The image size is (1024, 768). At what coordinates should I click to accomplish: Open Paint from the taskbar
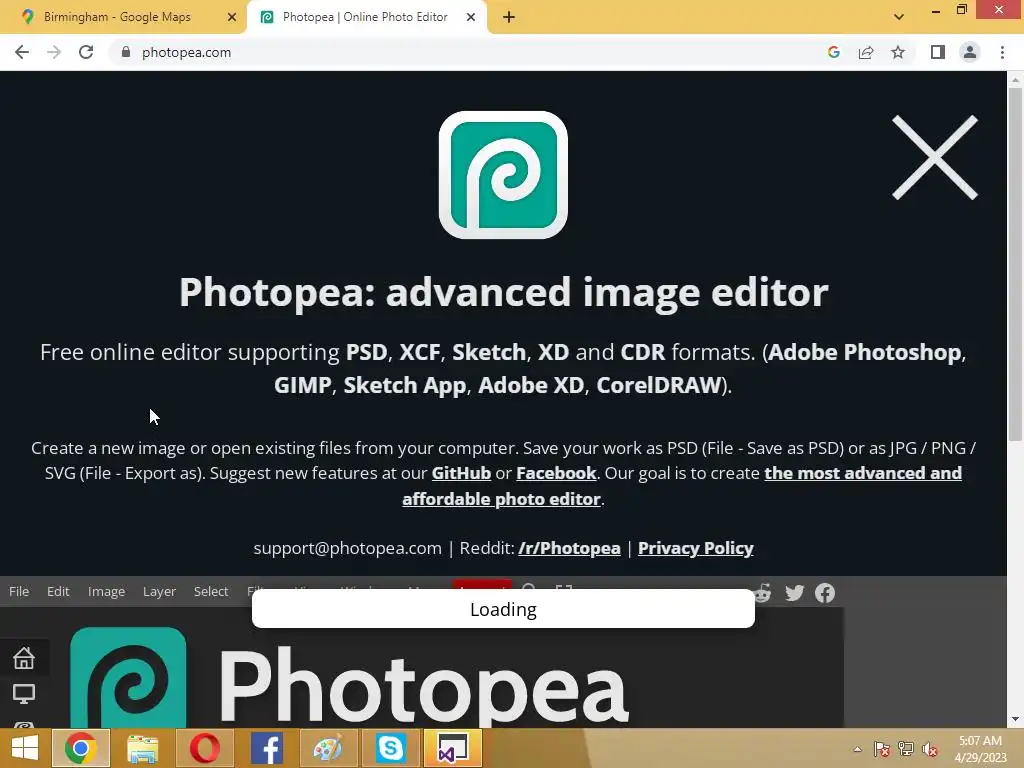(328, 748)
